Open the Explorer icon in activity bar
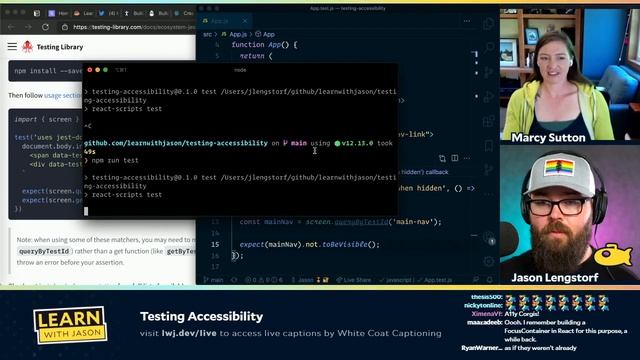The height and width of the screenshot is (360, 640). [489, 24]
